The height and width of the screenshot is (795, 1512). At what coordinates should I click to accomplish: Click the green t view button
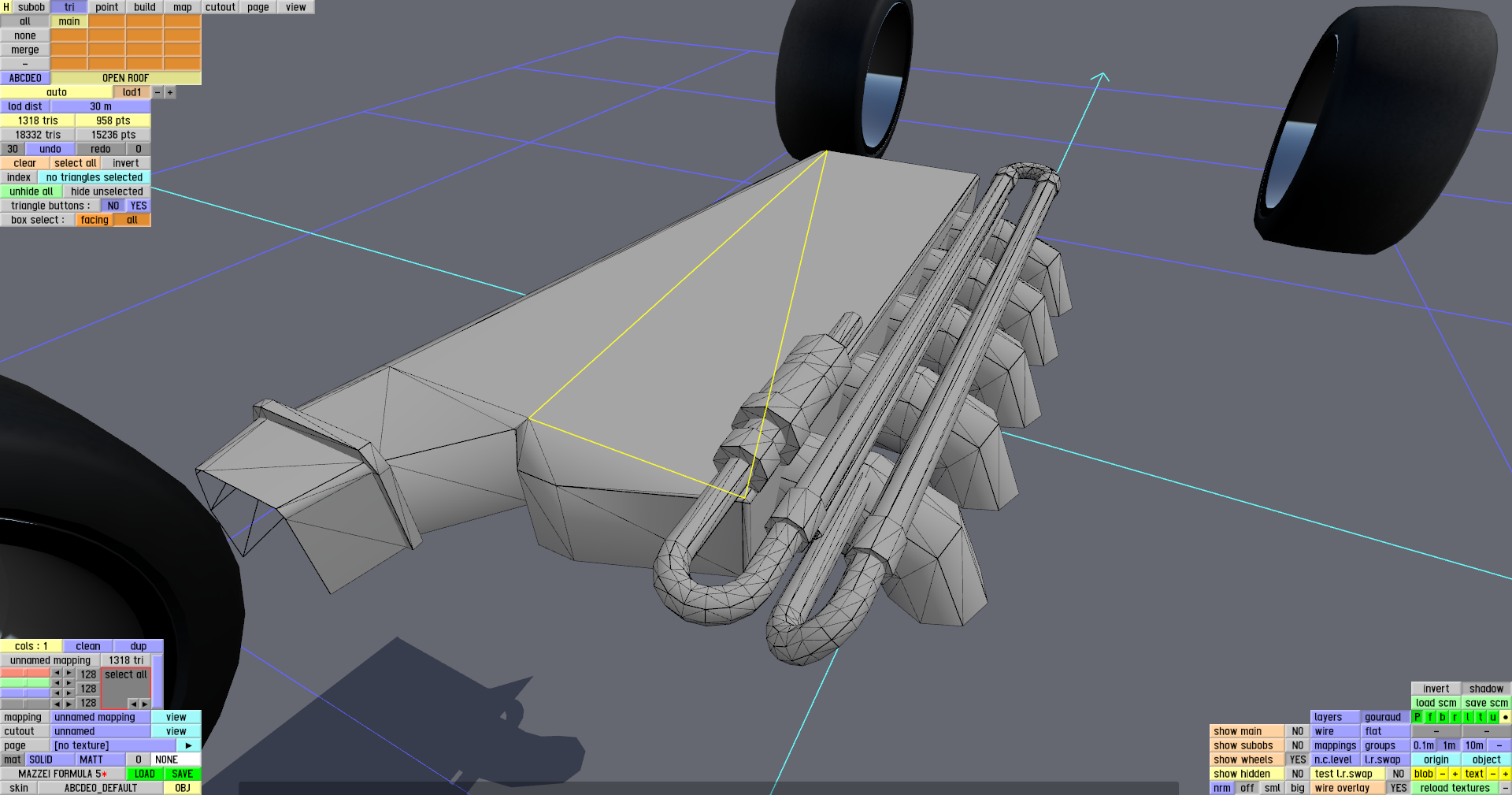[1480, 717]
